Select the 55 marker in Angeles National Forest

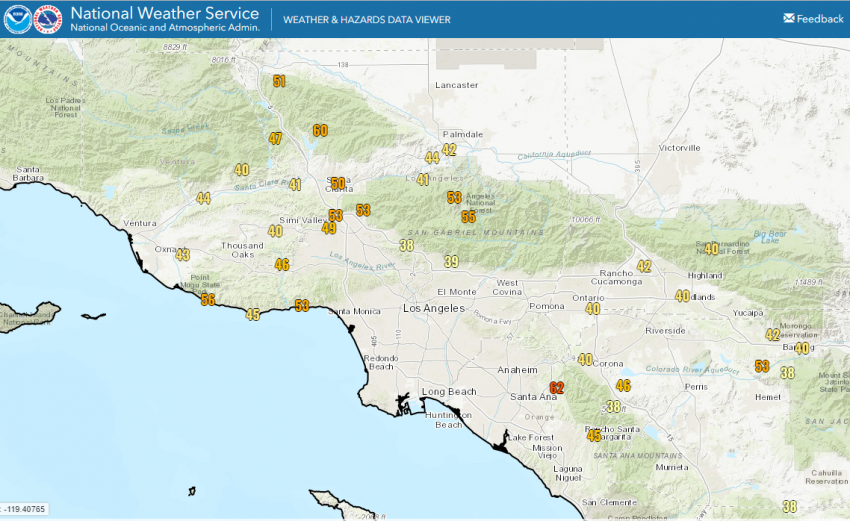(x=468, y=217)
